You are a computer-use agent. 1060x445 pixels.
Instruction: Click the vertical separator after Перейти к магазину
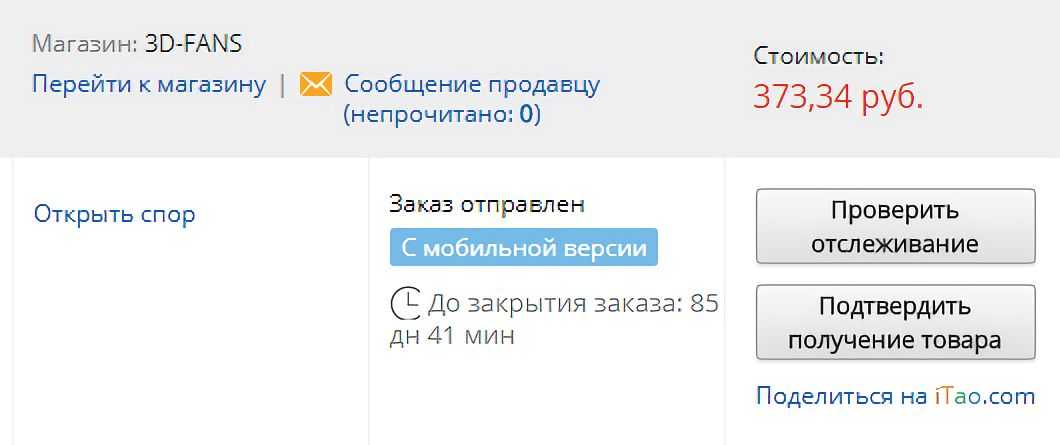283,85
